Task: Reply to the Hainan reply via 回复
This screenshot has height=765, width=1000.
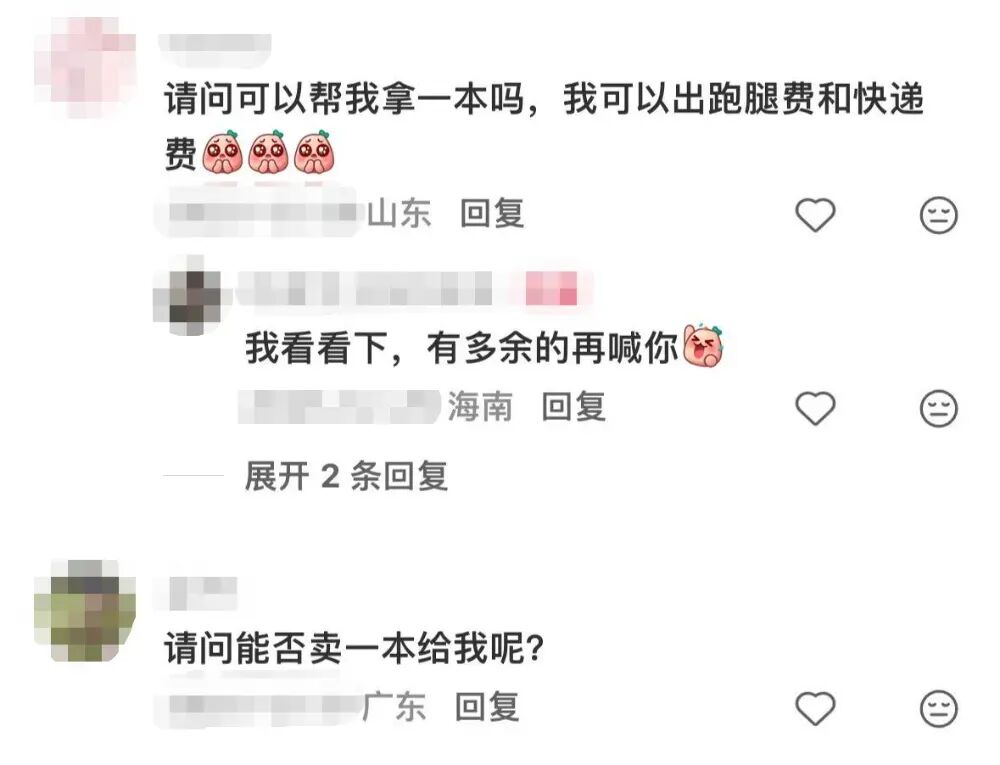Action: [x=573, y=407]
